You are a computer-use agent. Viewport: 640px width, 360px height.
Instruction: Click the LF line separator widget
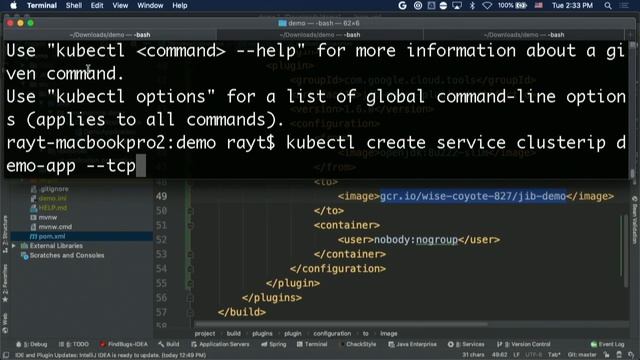(x=516, y=355)
